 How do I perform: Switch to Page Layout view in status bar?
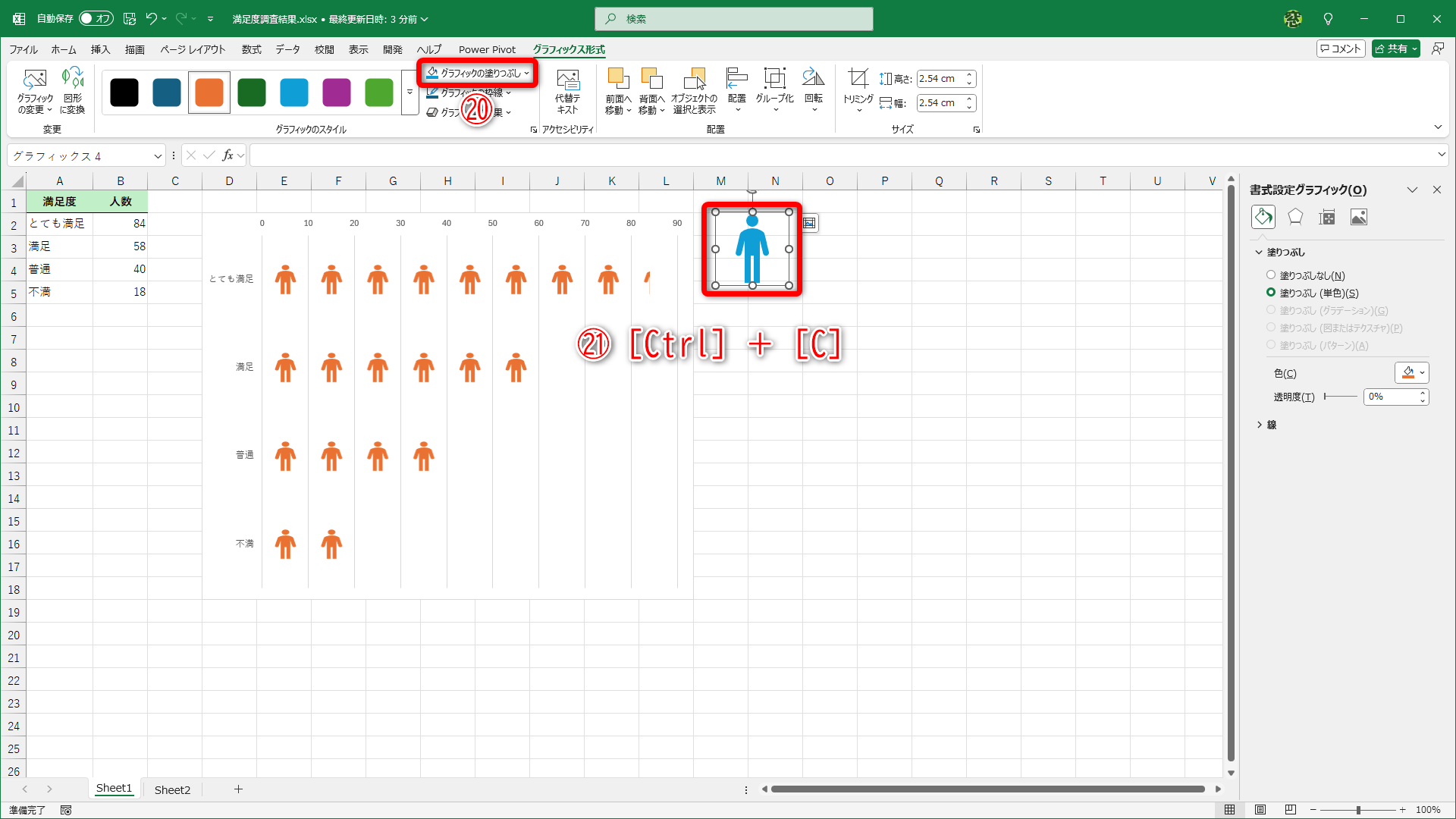tap(1260, 810)
